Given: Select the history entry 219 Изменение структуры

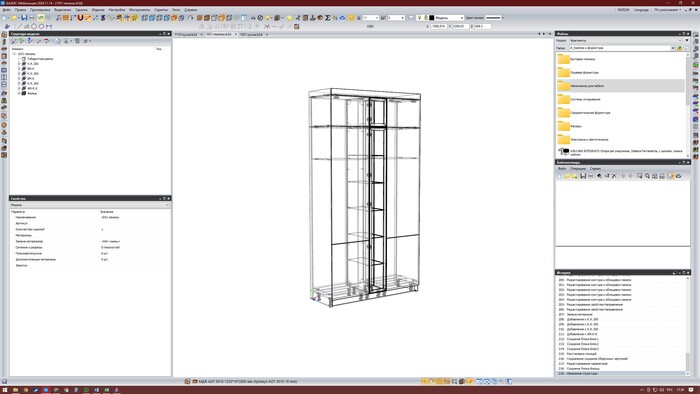Looking at the screenshot, I should click(621, 373).
